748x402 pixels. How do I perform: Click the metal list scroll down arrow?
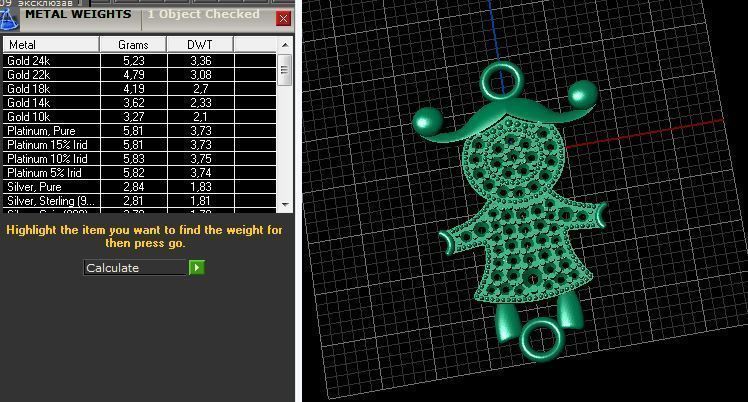click(x=284, y=204)
